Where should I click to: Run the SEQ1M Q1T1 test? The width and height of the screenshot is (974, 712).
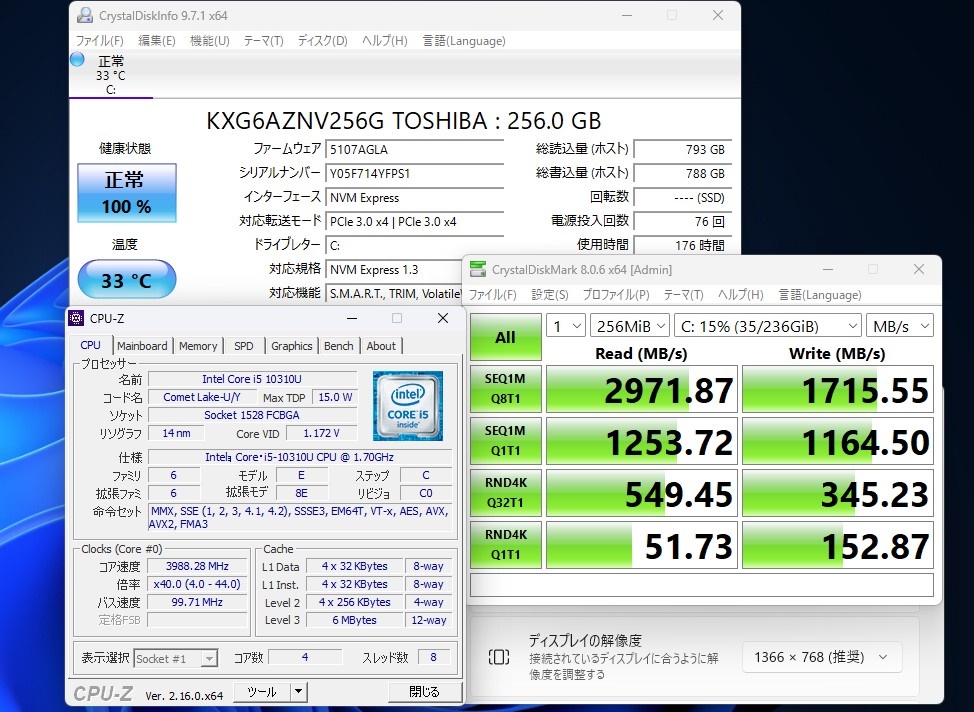(x=506, y=441)
